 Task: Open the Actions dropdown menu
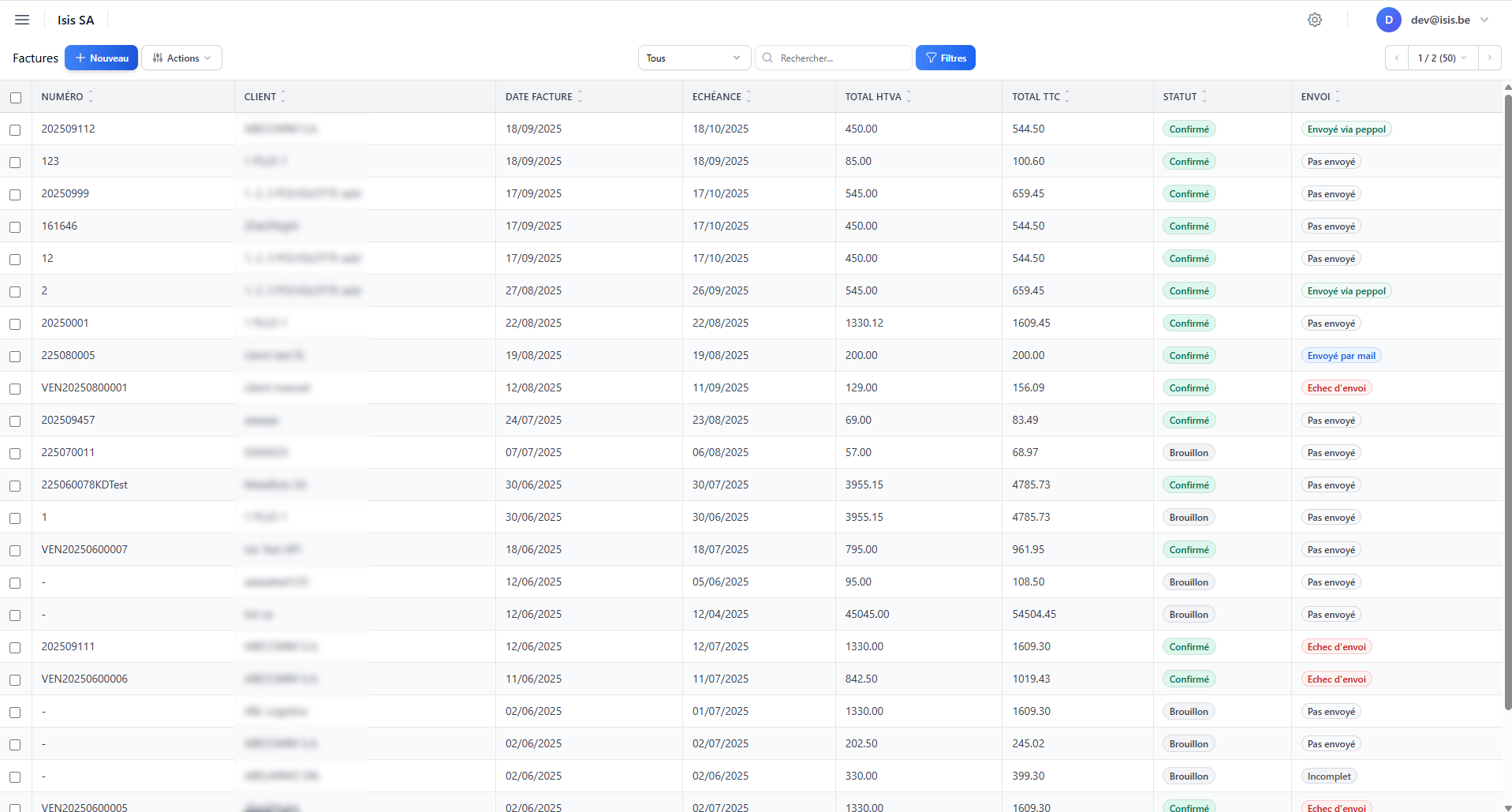coord(181,58)
